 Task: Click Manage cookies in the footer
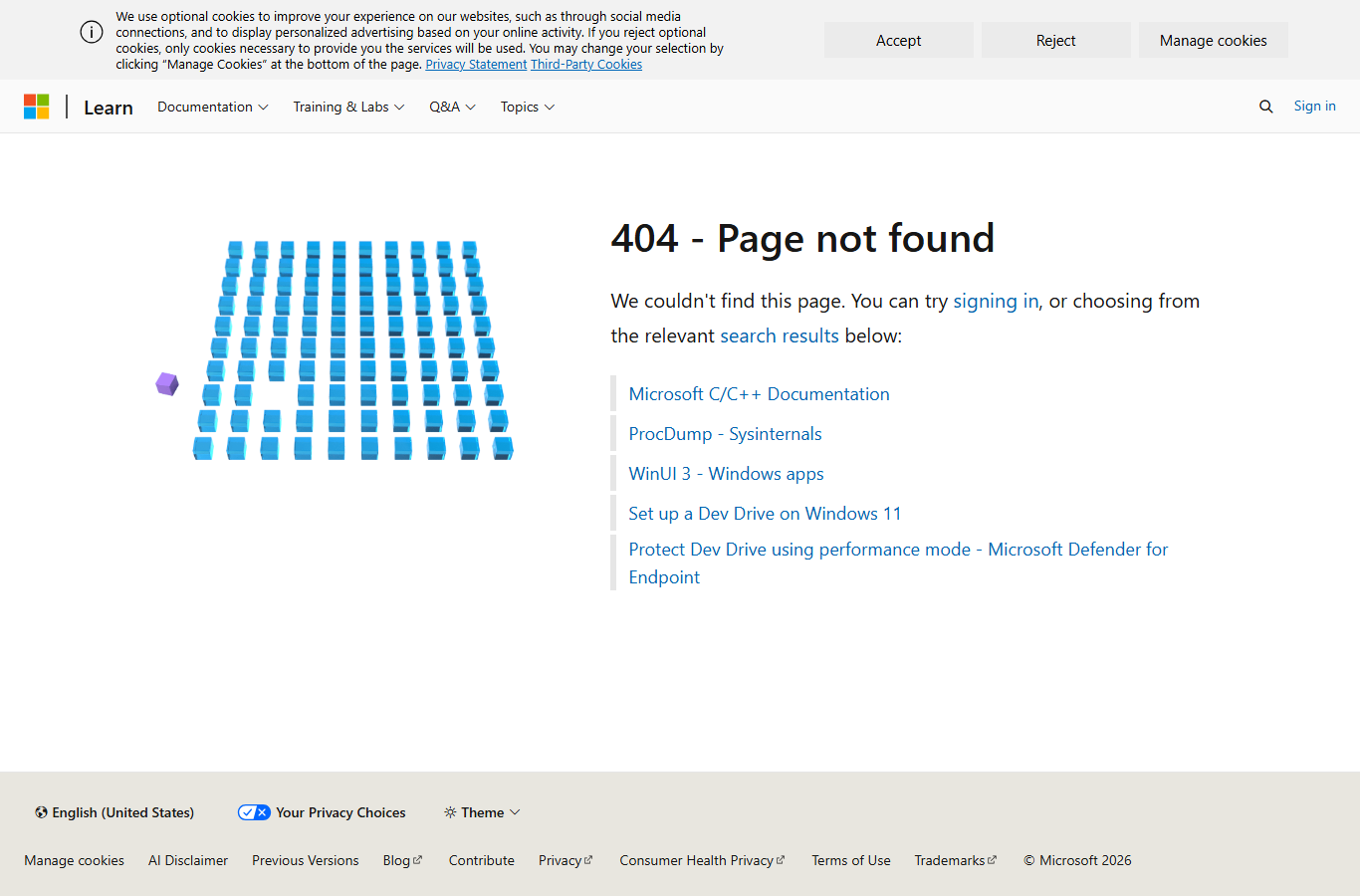pyautogui.click(x=75, y=860)
